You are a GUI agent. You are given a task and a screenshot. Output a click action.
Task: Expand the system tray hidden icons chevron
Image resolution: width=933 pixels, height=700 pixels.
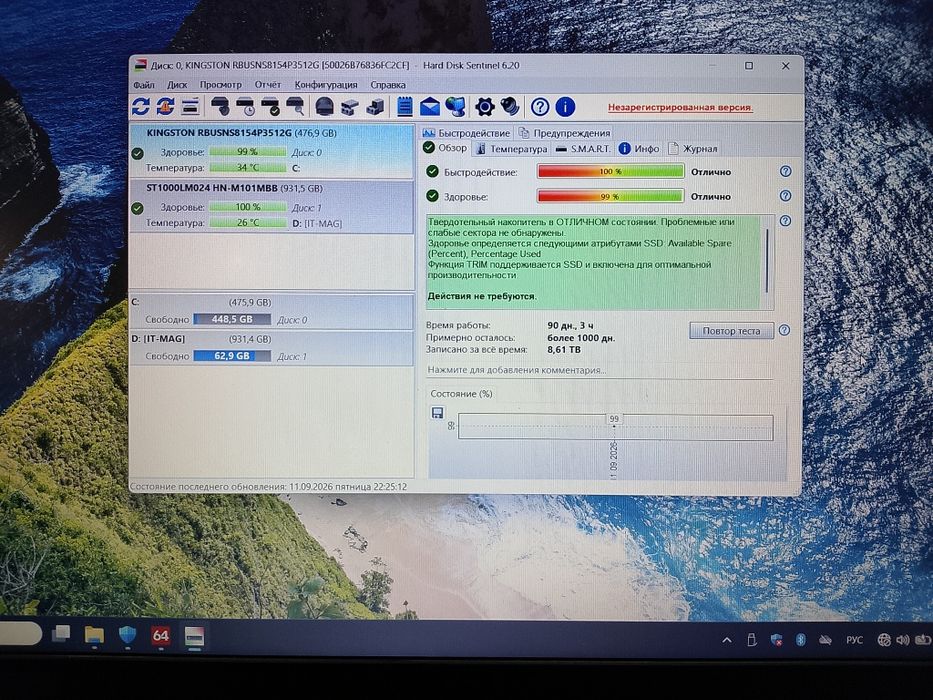(x=727, y=640)
